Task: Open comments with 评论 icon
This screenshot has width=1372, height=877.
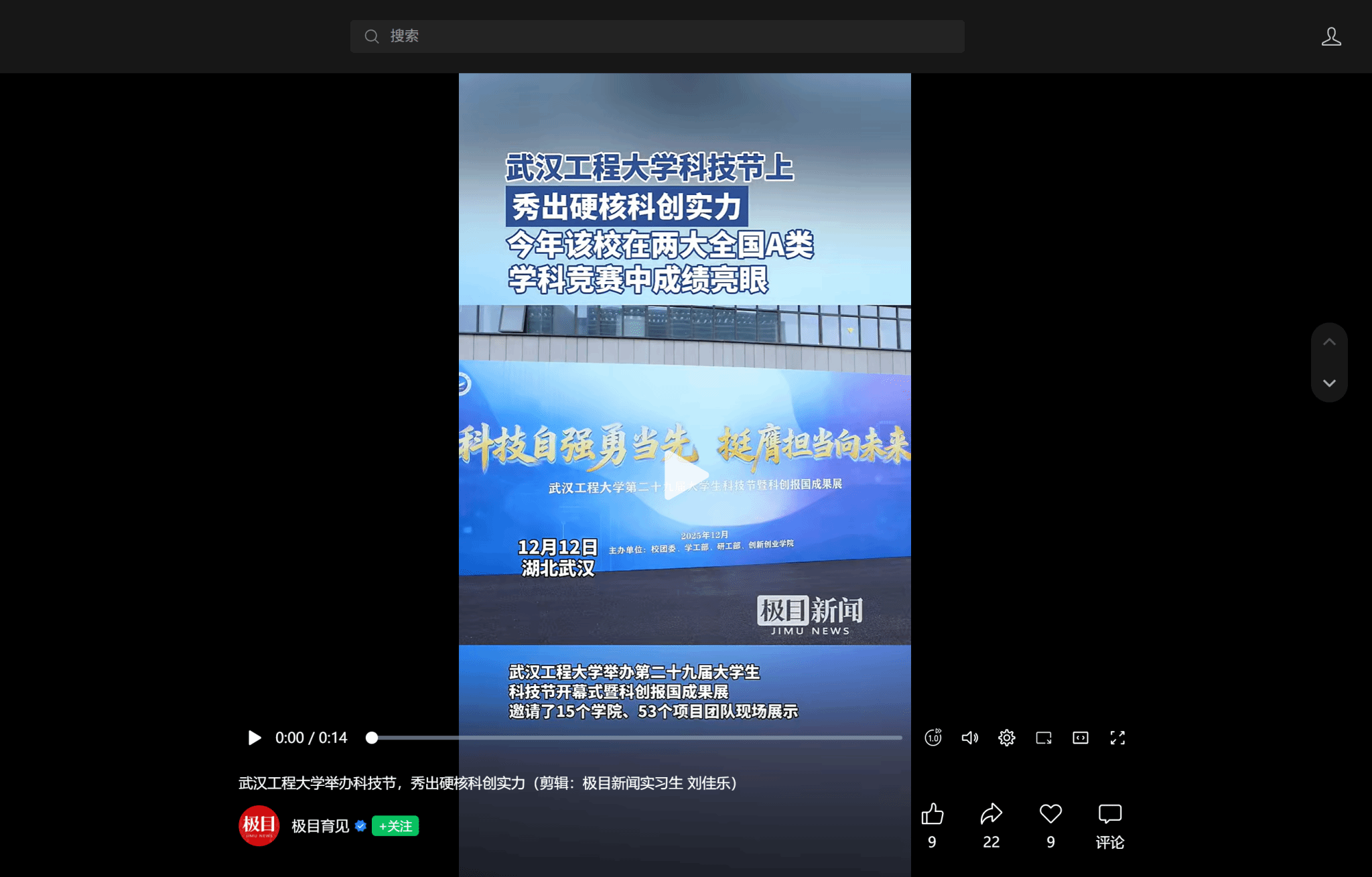Action: 1109,814
